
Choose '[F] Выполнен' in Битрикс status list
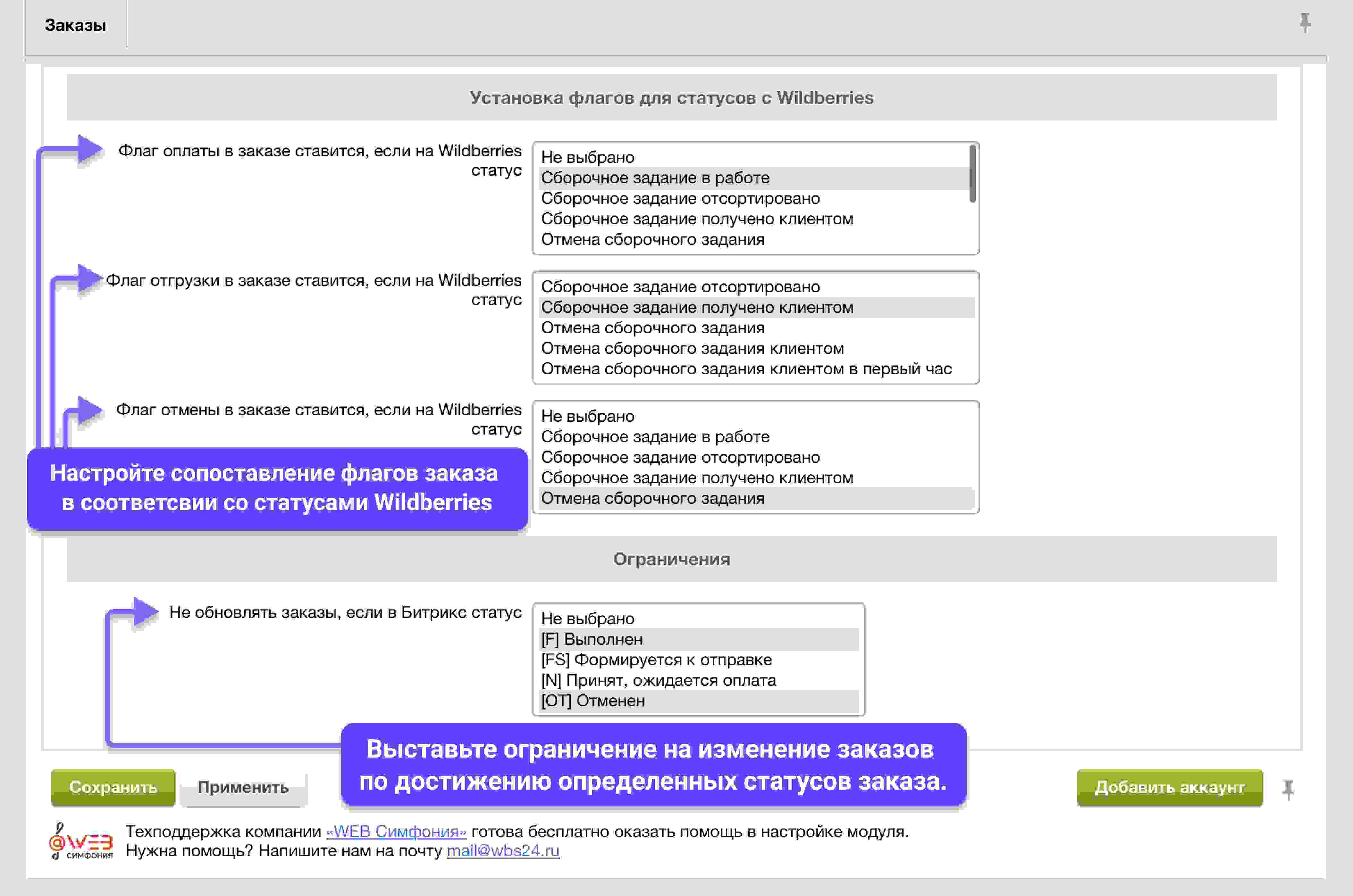pyautogui.click(x=699, y=639)
